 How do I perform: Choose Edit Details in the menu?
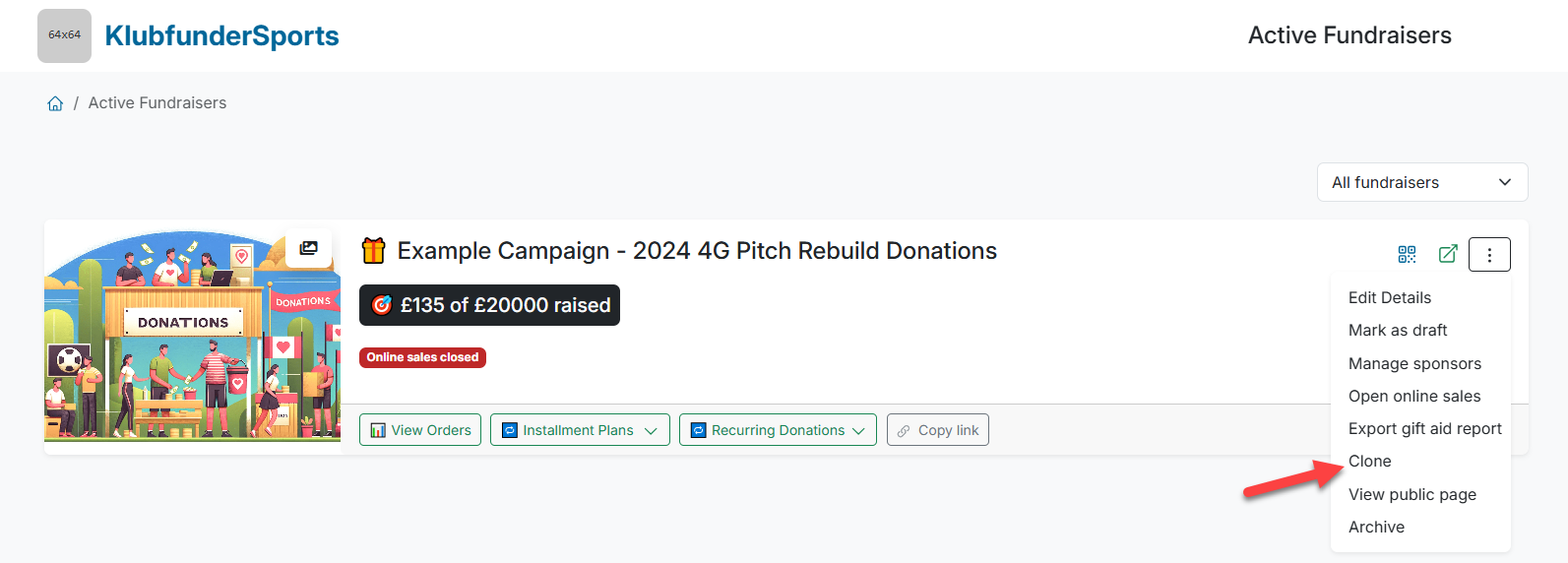1389,297
